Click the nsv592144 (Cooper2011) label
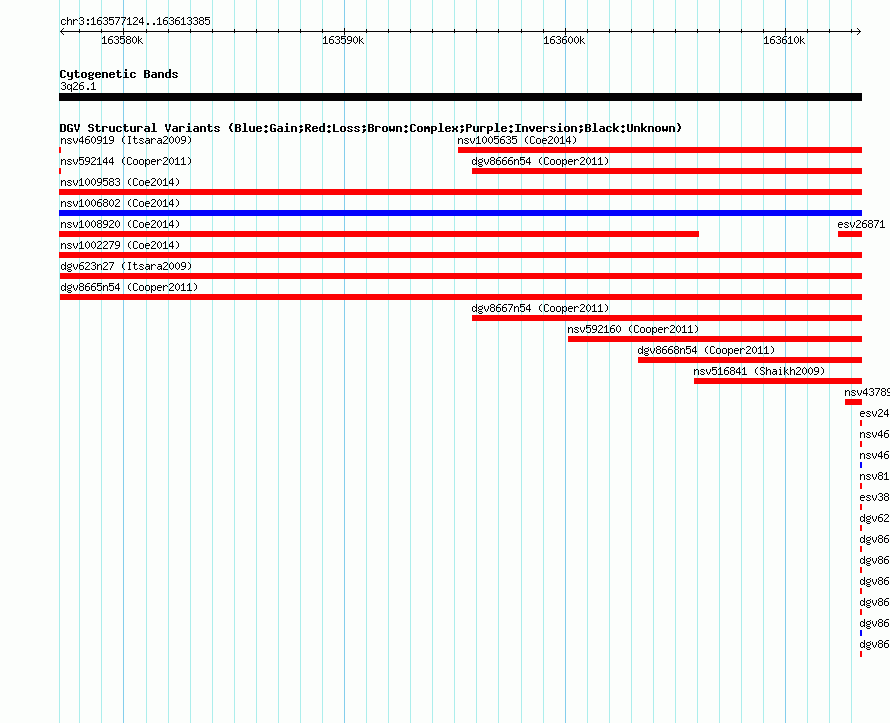Image resolution: width=890 pixels, height=723 pixels. [126, 161]
